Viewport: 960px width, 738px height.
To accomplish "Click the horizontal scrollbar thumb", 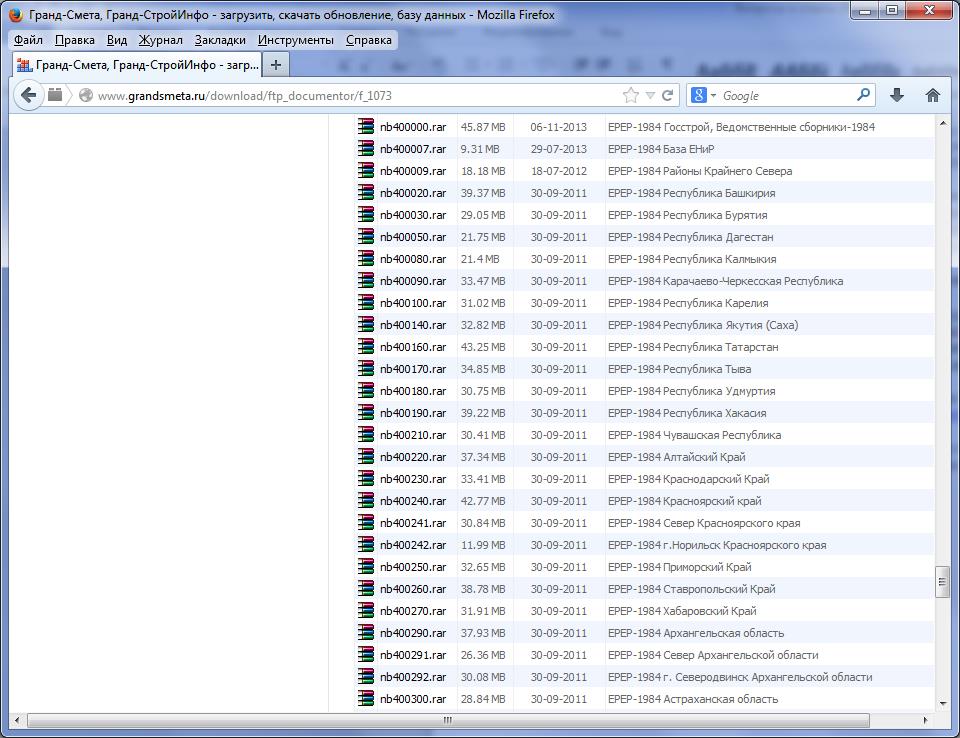I will (448, 720).
